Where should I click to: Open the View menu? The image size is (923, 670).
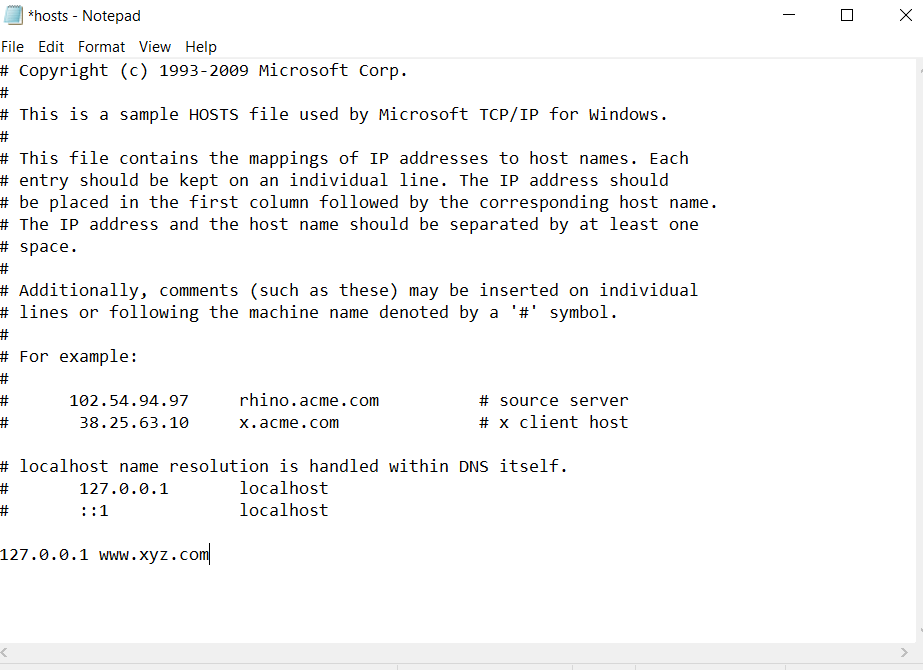click(155, 47)
